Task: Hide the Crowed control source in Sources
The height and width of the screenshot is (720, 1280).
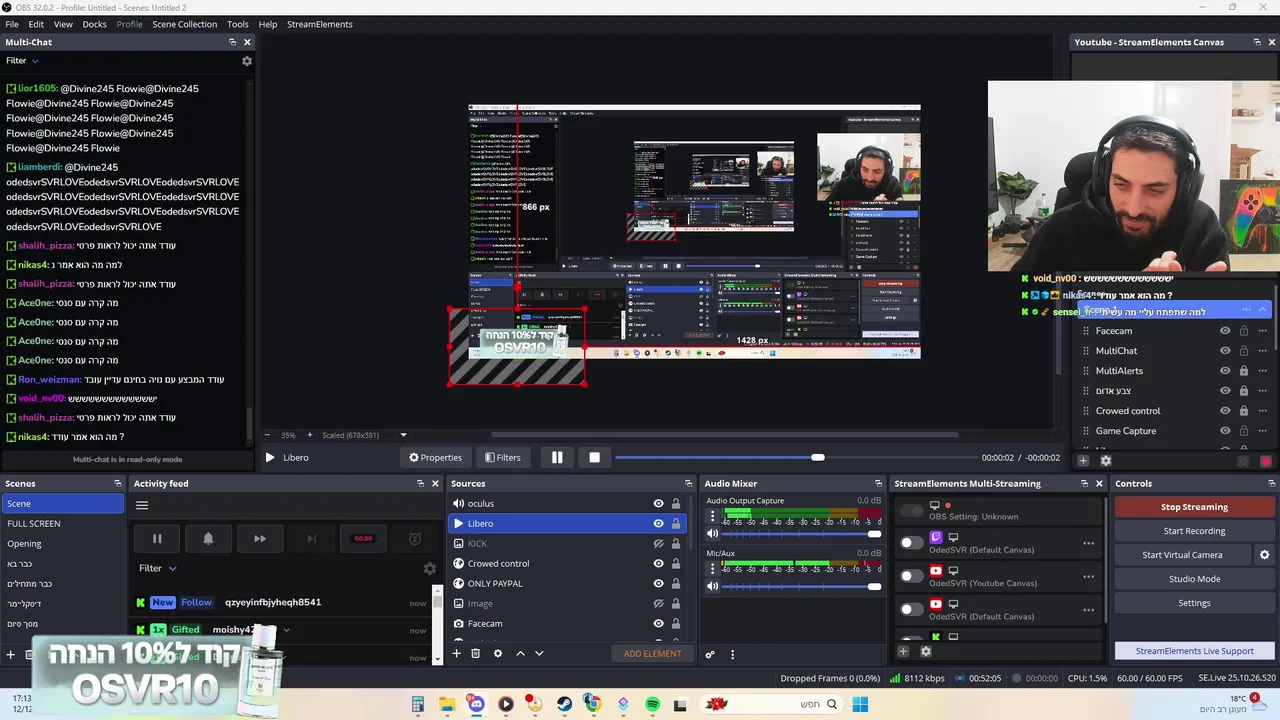Action: [x=658, y=564]
